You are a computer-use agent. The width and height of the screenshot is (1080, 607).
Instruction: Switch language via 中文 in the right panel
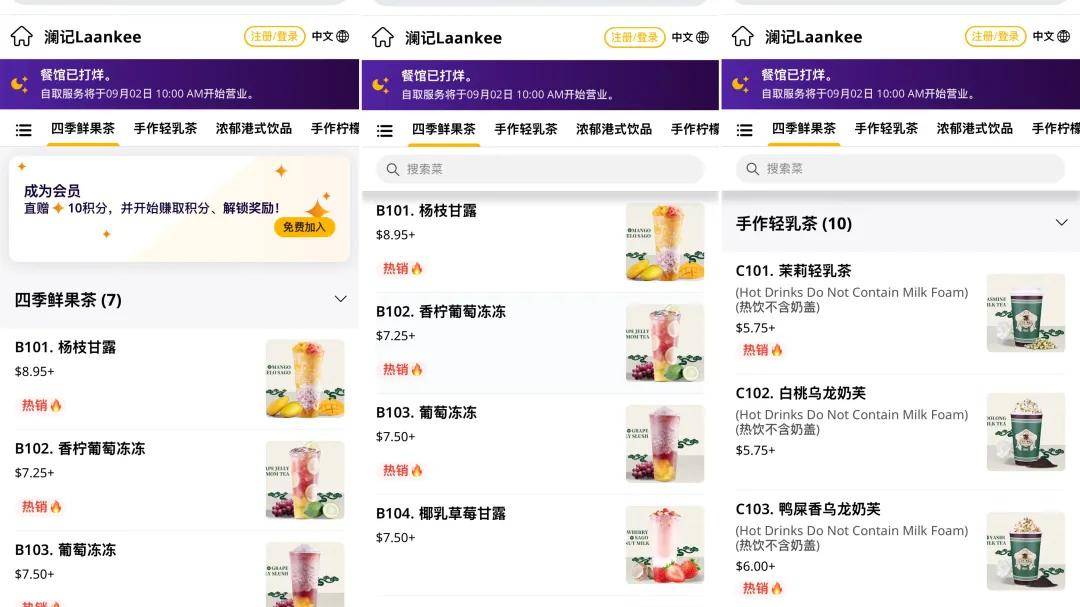click(x=1043, y=37)
